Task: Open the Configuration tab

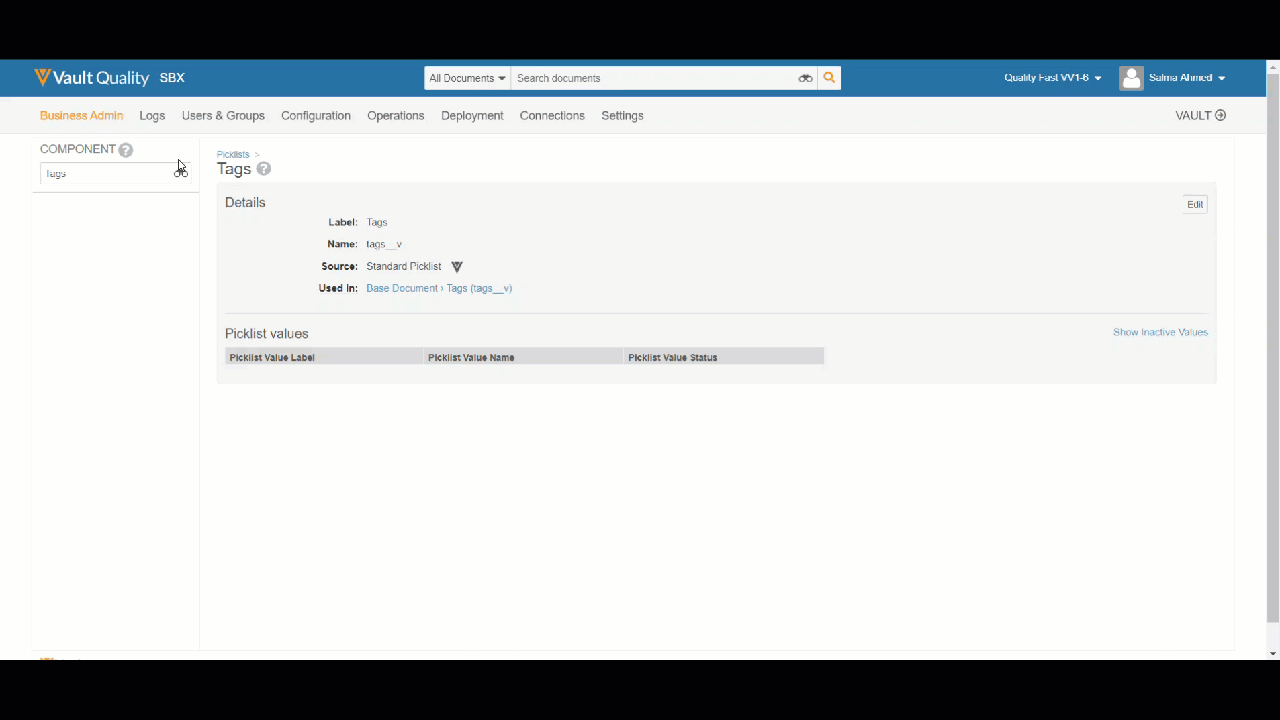Action: 316,115
